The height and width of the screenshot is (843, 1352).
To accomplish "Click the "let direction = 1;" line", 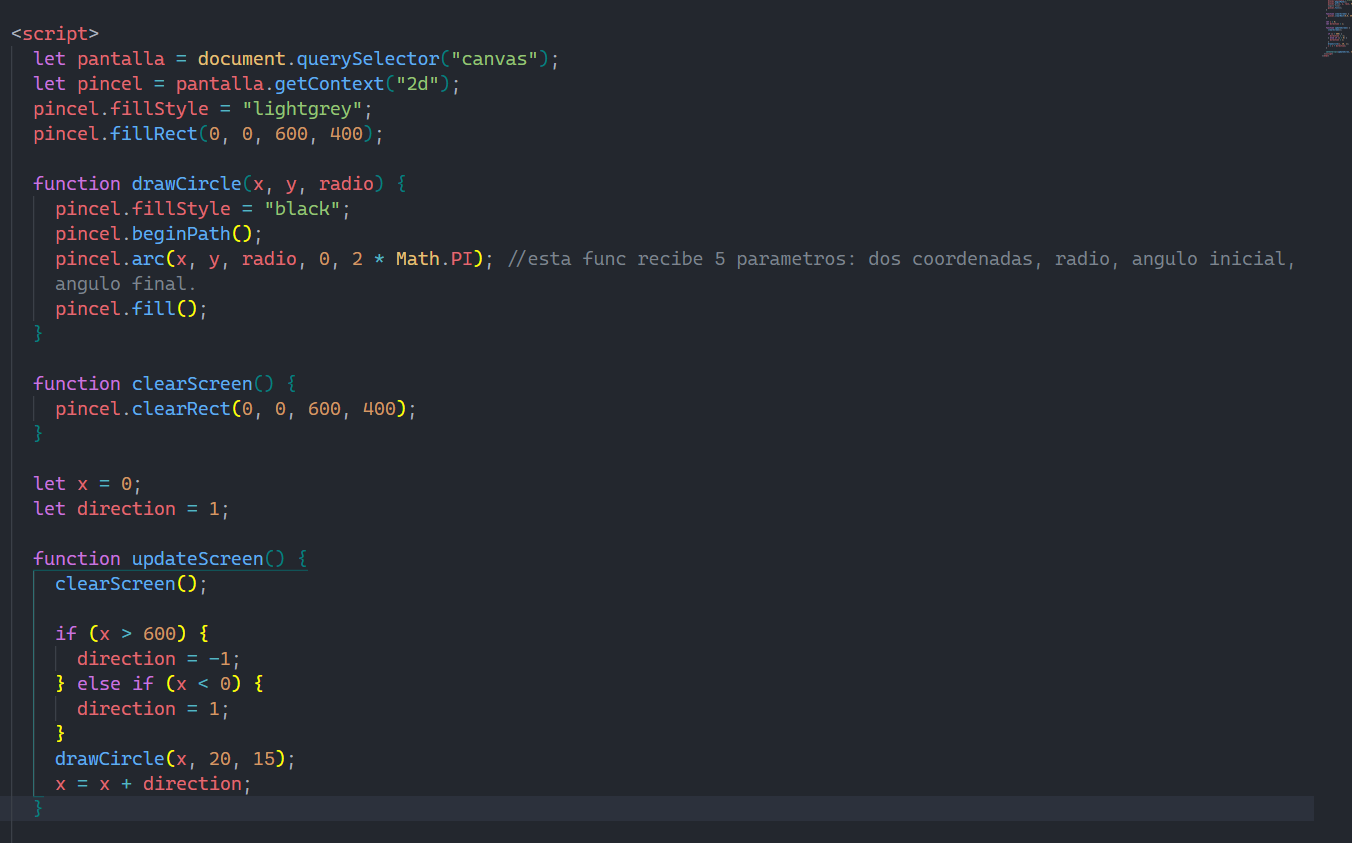I will point(131,509).
